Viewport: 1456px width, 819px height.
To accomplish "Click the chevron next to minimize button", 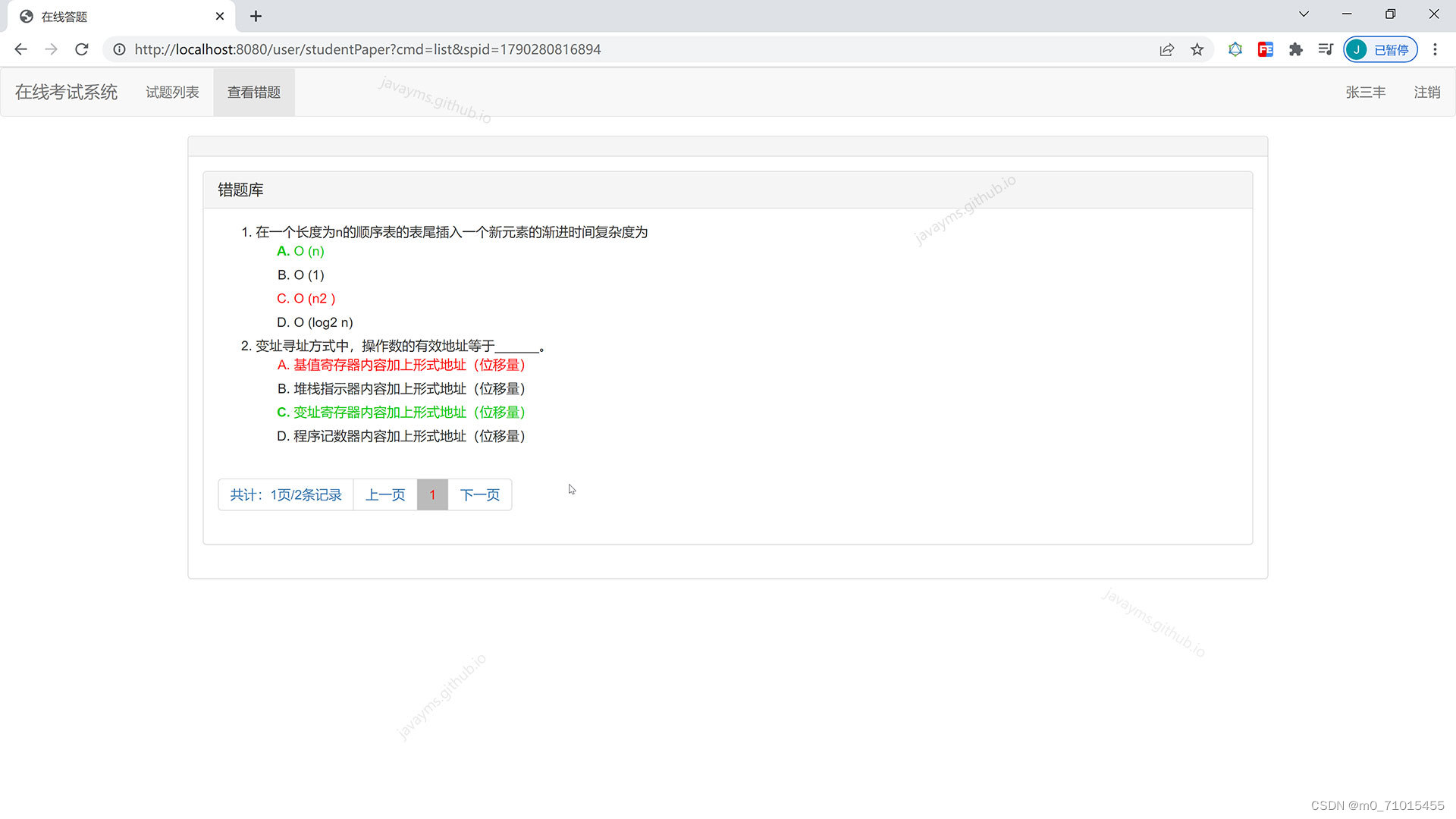I will coord(1303,14).
